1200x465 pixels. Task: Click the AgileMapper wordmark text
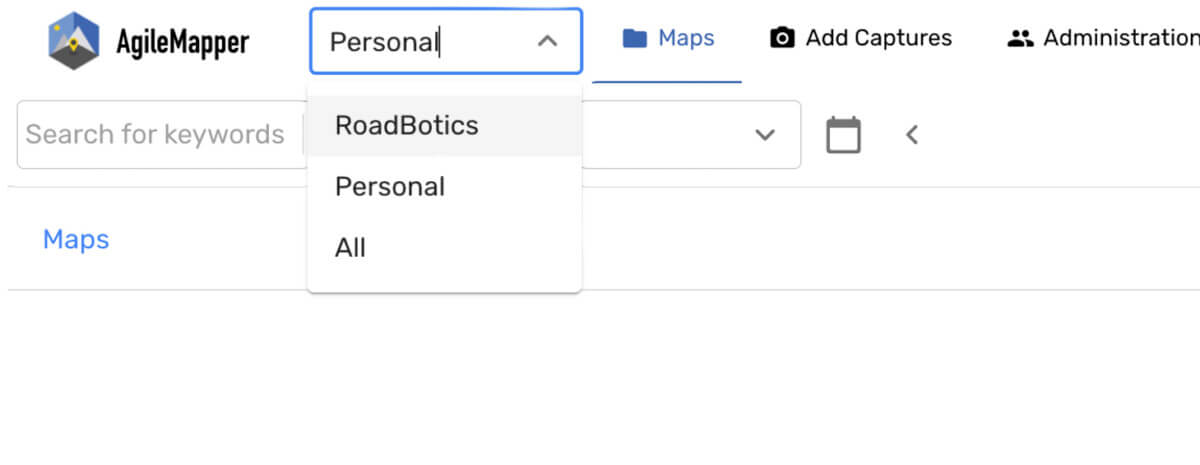[183, 42]
